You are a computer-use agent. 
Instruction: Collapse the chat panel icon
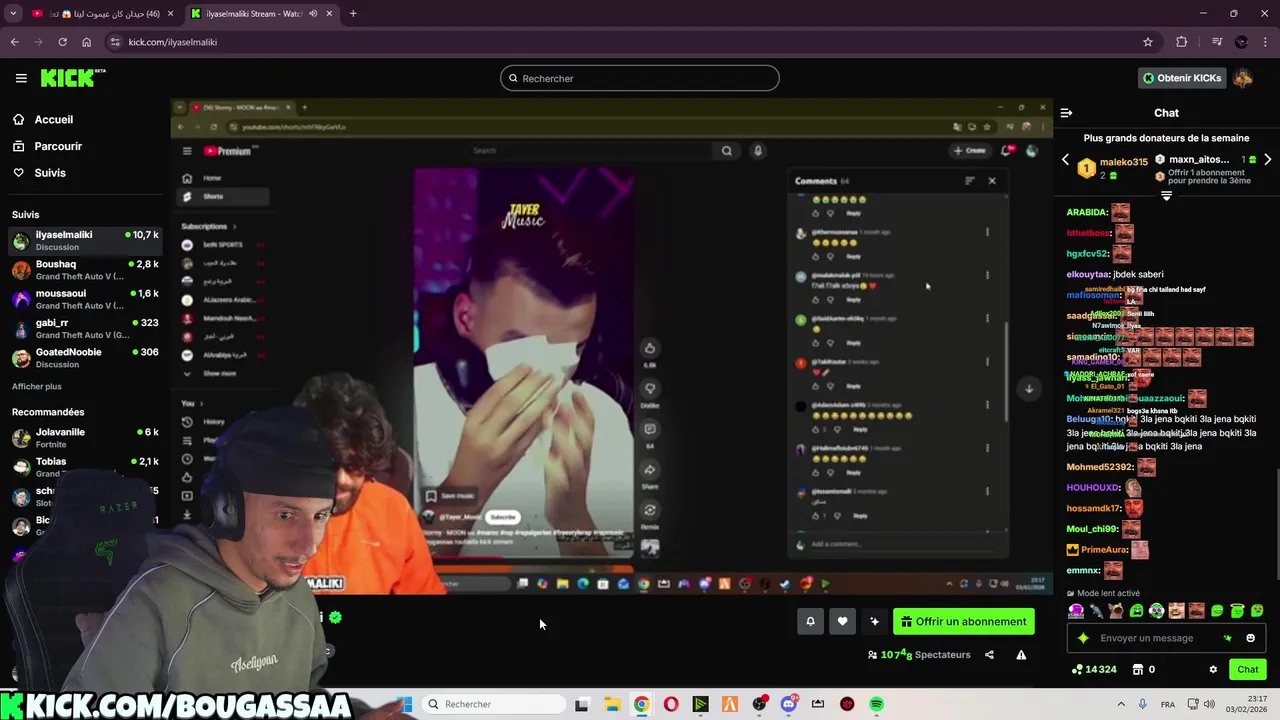point(1066,113)
